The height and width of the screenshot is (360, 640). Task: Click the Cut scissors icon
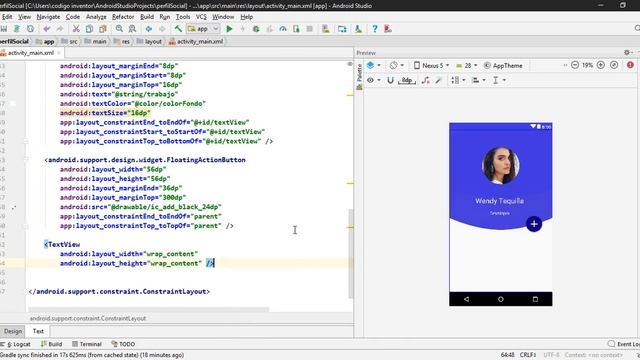coord(76,29)
